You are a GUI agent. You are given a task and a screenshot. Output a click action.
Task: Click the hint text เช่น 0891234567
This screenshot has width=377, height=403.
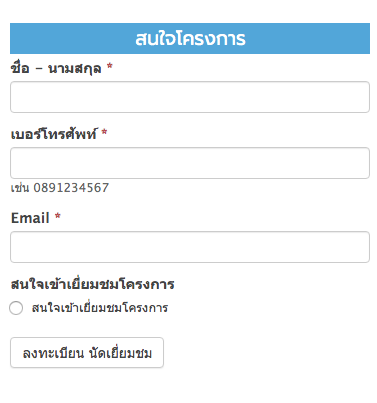click(60, 188)
